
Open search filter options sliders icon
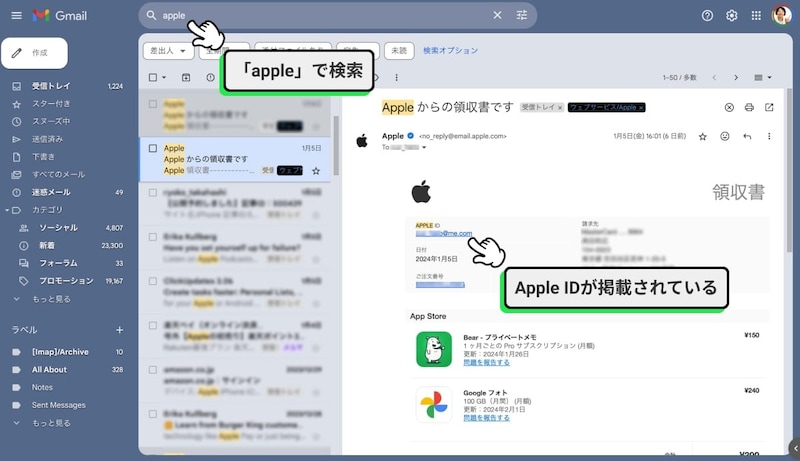[521, 15]
